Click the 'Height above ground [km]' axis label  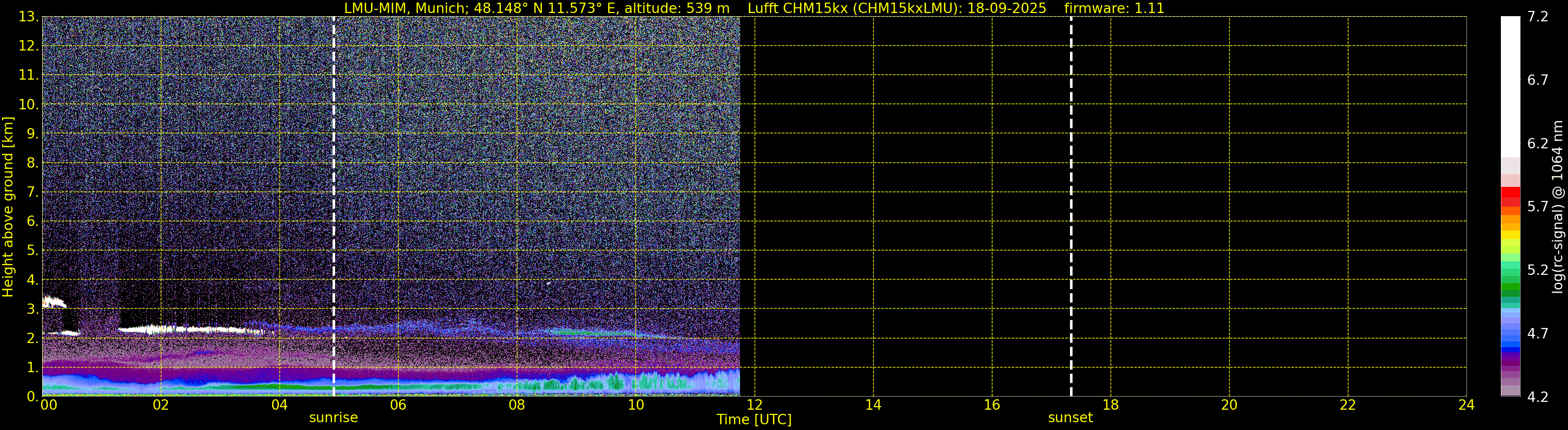click(x=8, y=207)
